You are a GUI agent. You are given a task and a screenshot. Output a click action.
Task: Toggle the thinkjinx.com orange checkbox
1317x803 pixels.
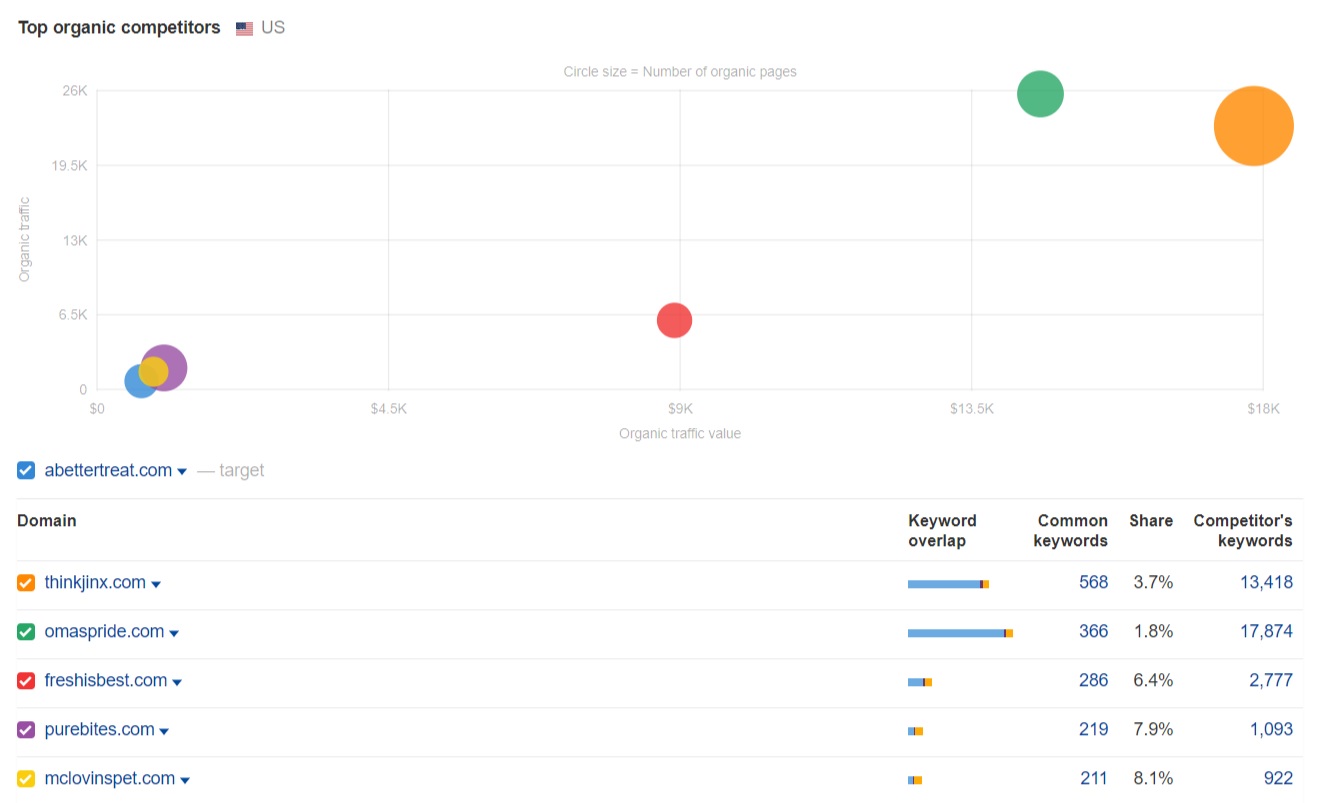[x=26, y=583]
